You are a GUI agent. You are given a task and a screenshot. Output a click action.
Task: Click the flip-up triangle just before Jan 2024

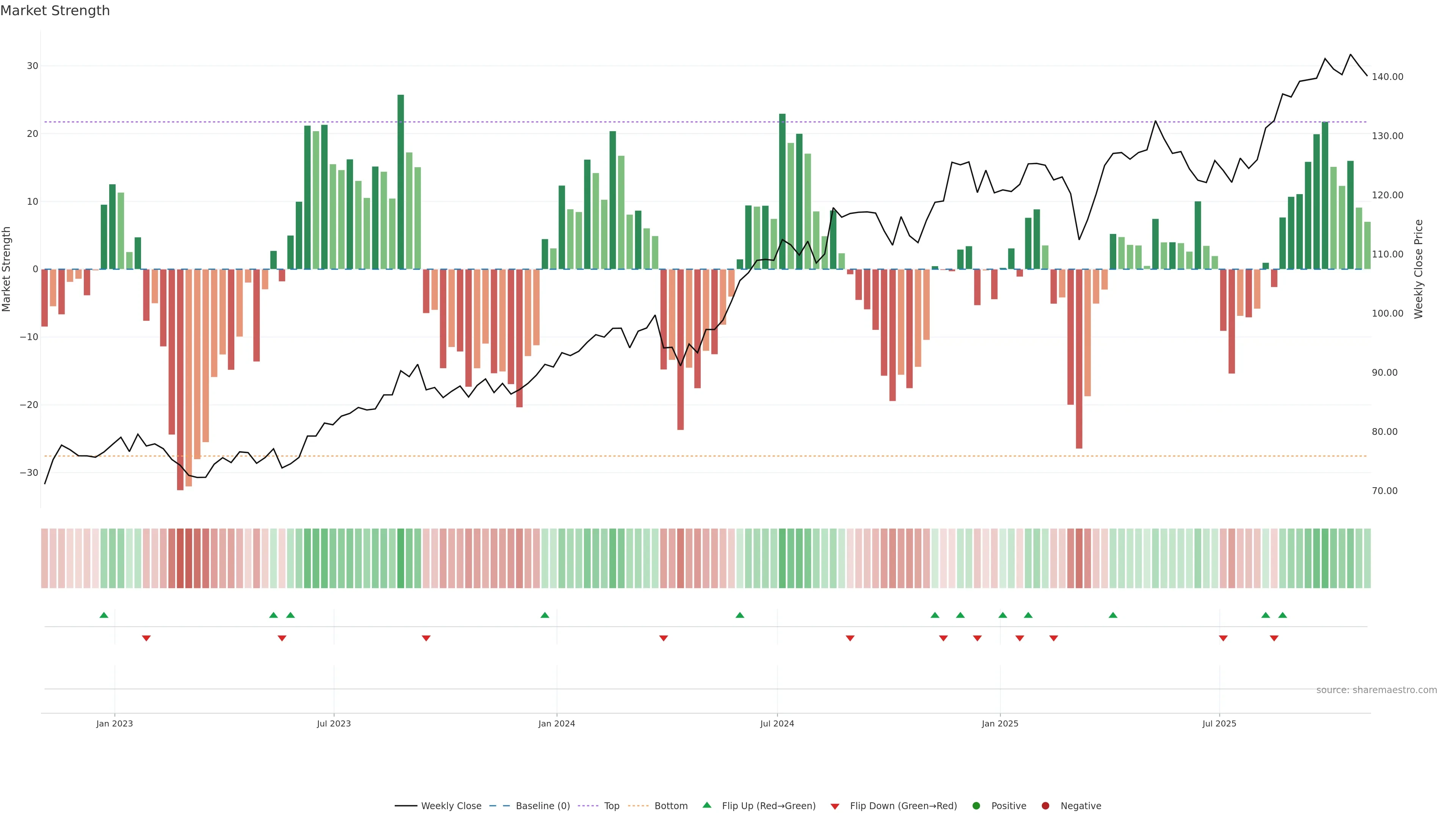[545, 615]
